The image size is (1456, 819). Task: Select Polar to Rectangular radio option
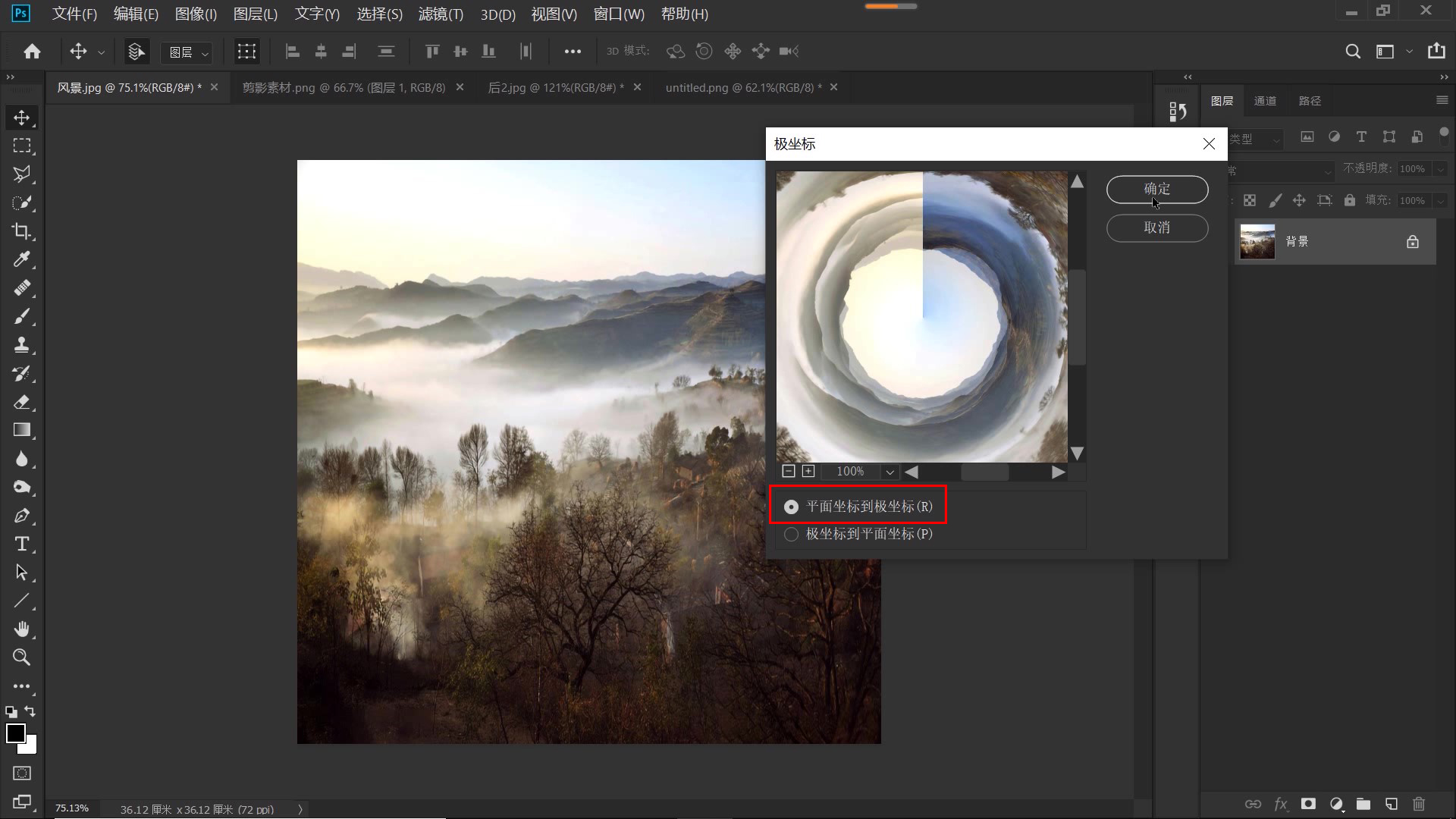click(791, 534)
